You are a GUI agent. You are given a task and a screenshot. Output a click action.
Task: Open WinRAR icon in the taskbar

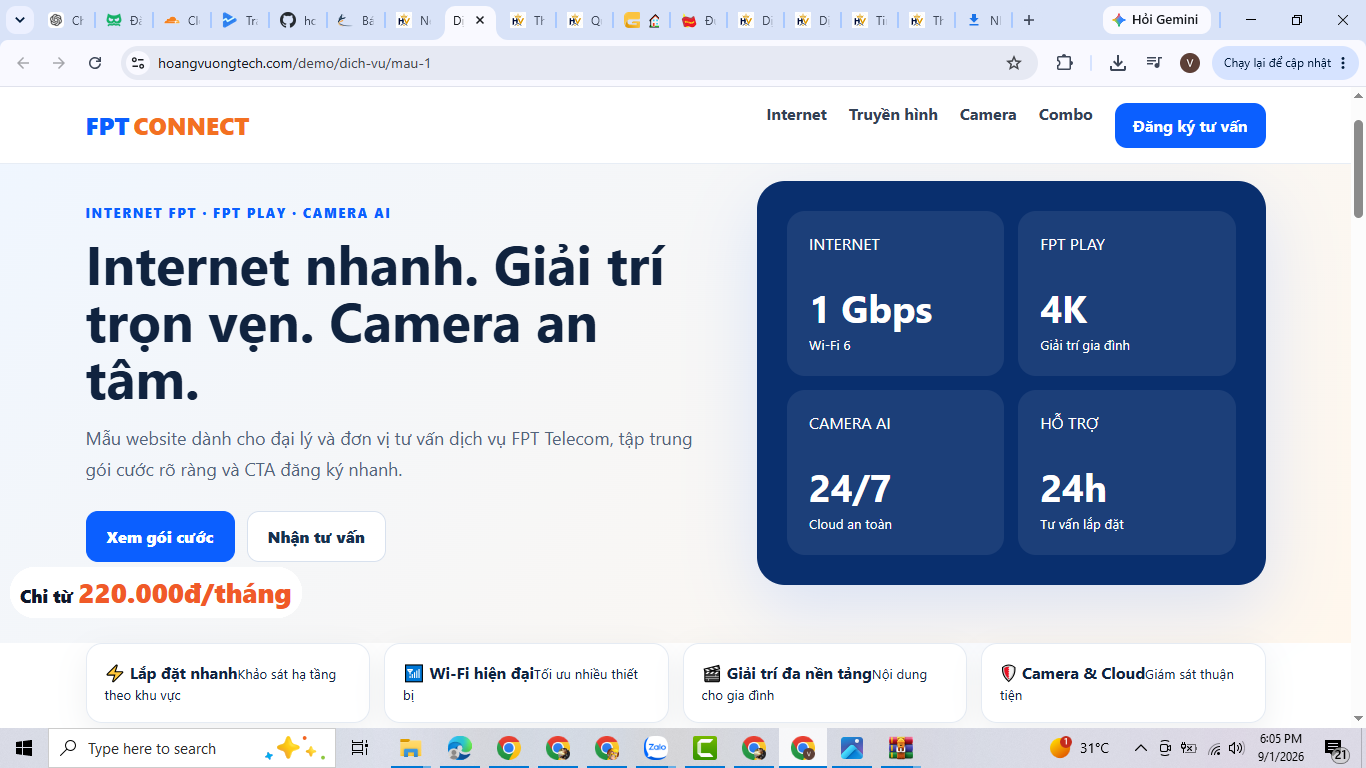pyautogui.click(x=901, y=748)
